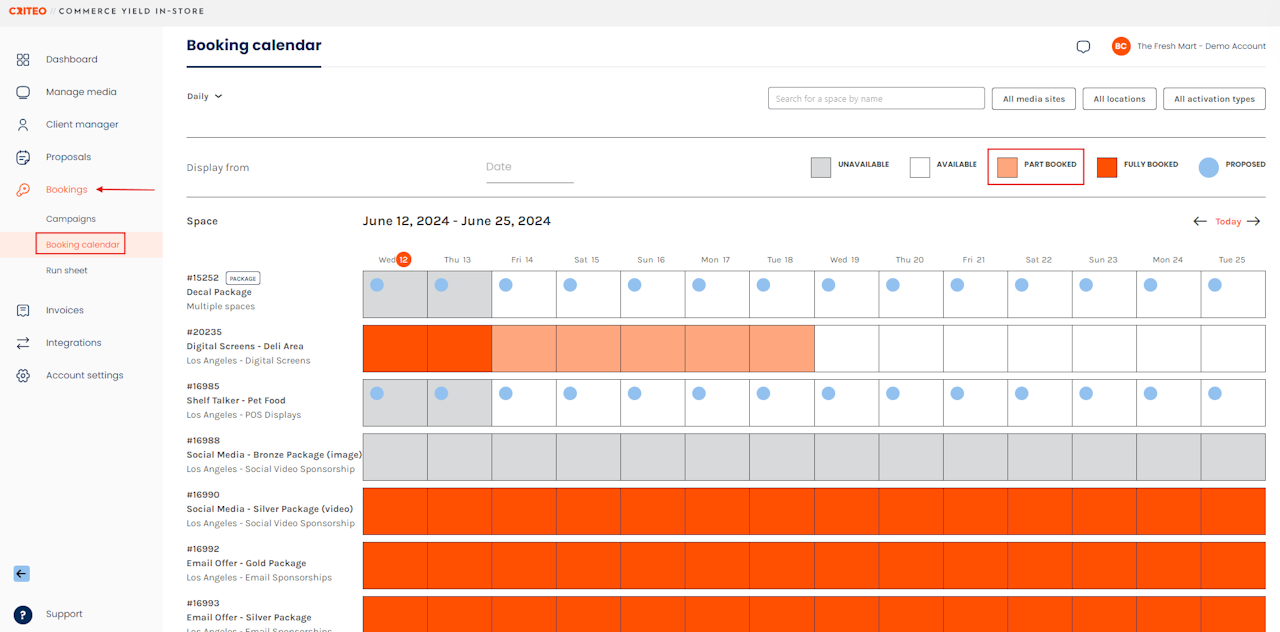Jump to Today in the calendar
The height and width of the screenshot is (632, 1280).
pos(1228,222)
